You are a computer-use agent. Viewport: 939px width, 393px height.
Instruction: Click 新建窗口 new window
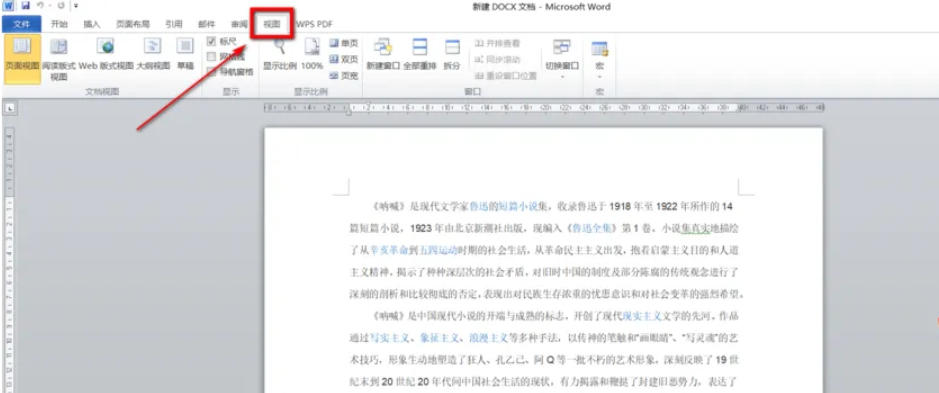[383, 55]
